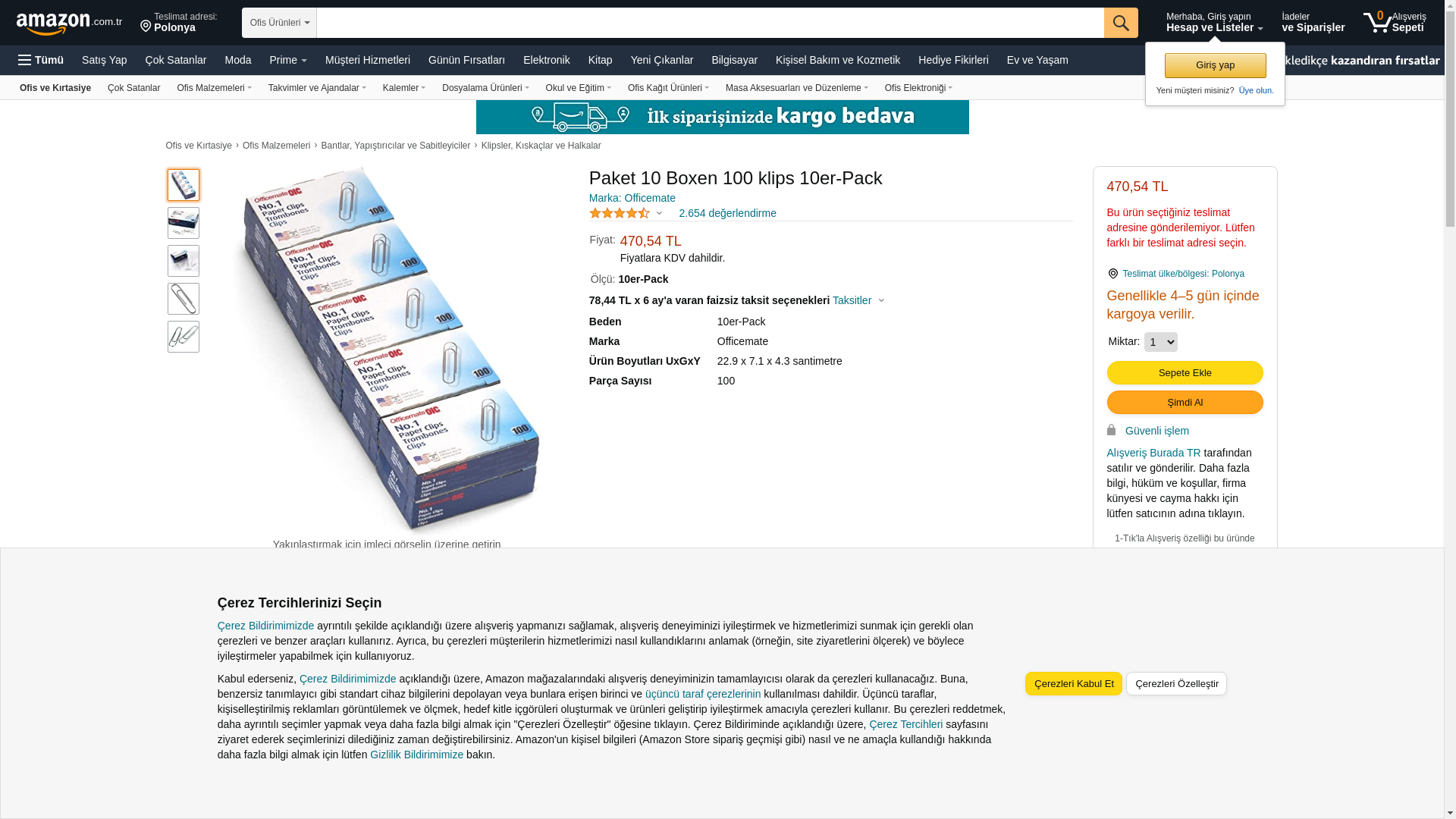
Task: Open the Tümü hamburger menu
Action: (x=41, y=60)
